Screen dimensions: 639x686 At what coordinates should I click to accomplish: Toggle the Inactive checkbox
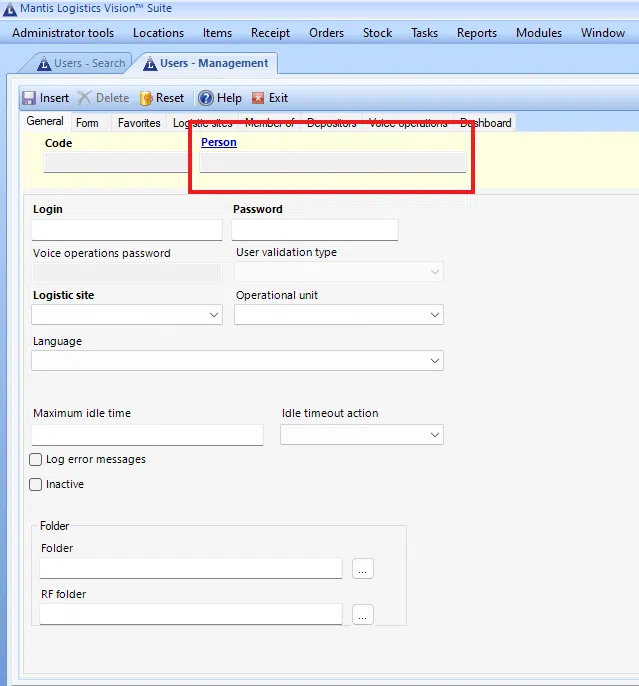coord(36,485)
